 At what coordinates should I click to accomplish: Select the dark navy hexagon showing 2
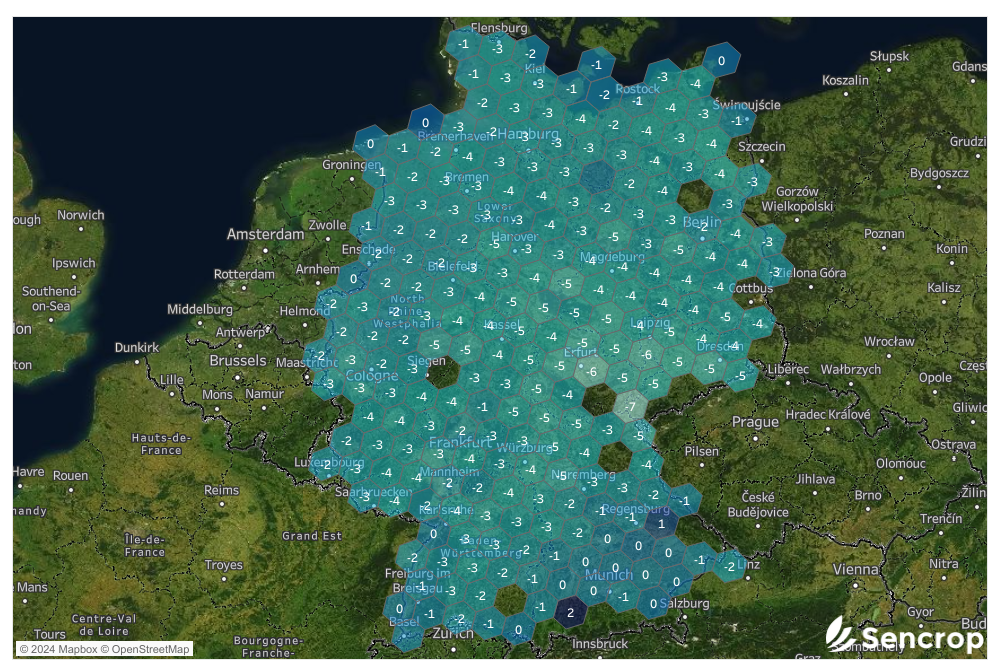(571, 613)
